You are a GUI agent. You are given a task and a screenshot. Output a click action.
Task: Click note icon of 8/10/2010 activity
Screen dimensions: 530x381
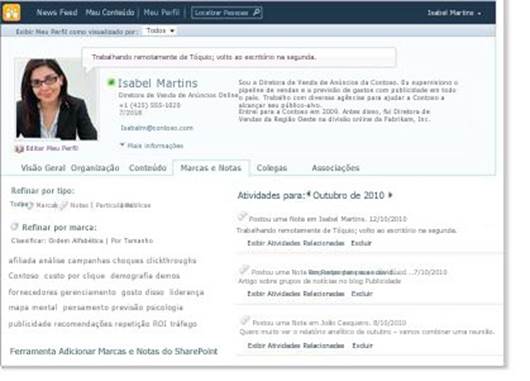click(245, 320)
